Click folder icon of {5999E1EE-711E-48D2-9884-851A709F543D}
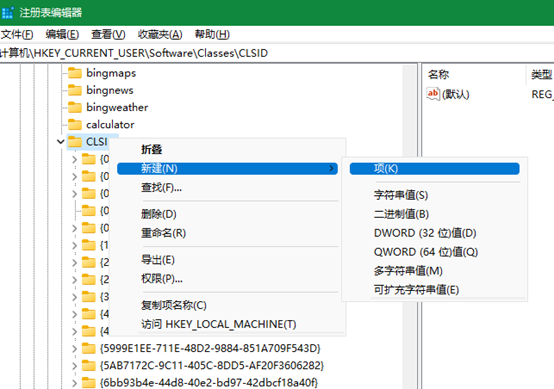Screen dimensions: 554x389 89,348
